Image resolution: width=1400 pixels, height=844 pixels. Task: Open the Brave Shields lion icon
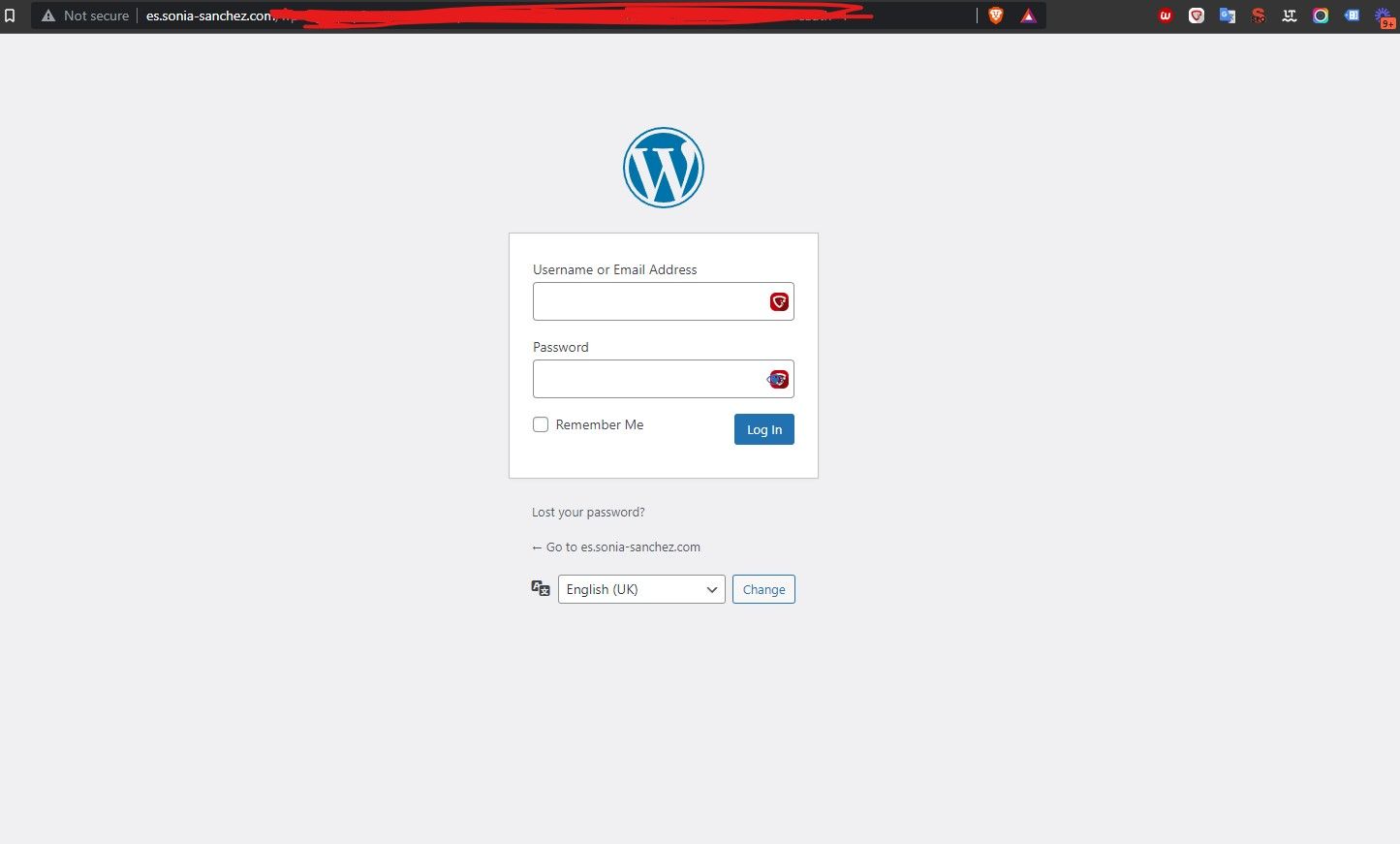point(996,16)
